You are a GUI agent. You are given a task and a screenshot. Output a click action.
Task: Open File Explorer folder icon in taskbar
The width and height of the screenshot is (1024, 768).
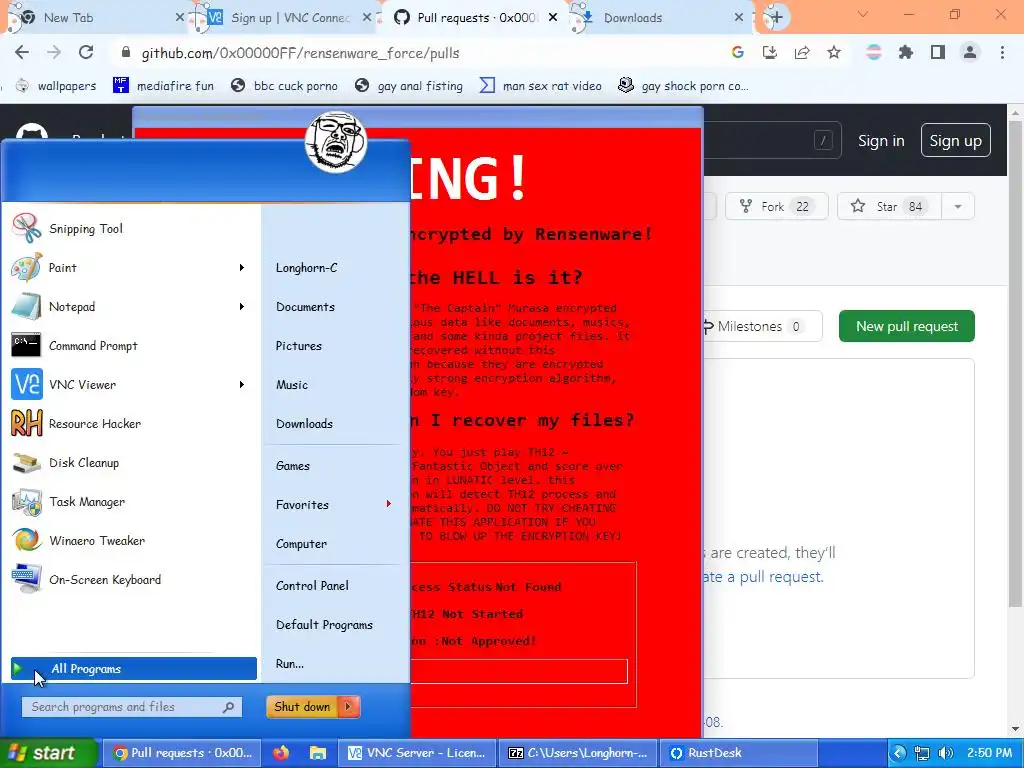point(317,753)
